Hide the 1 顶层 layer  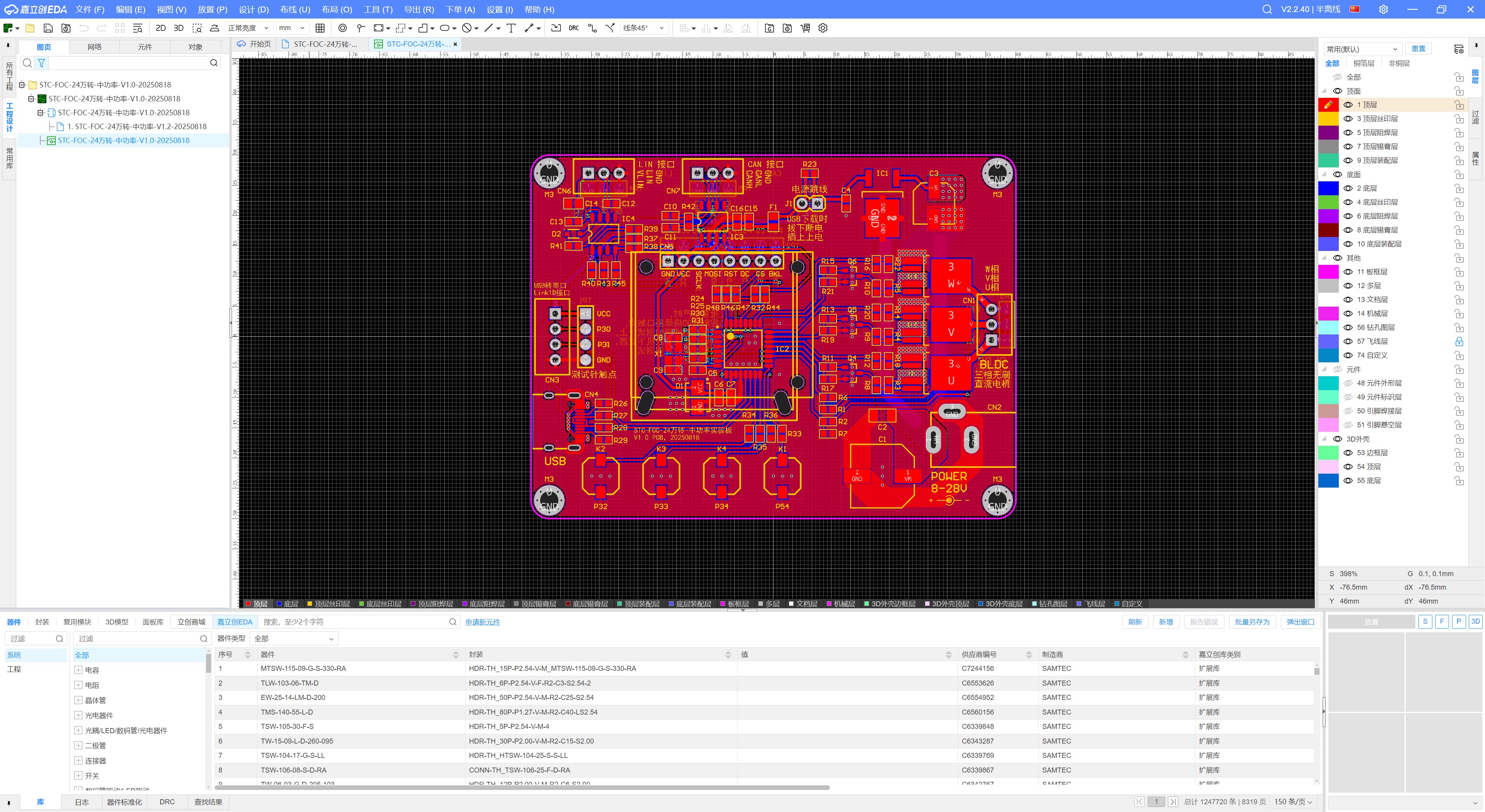(1348, 105)
